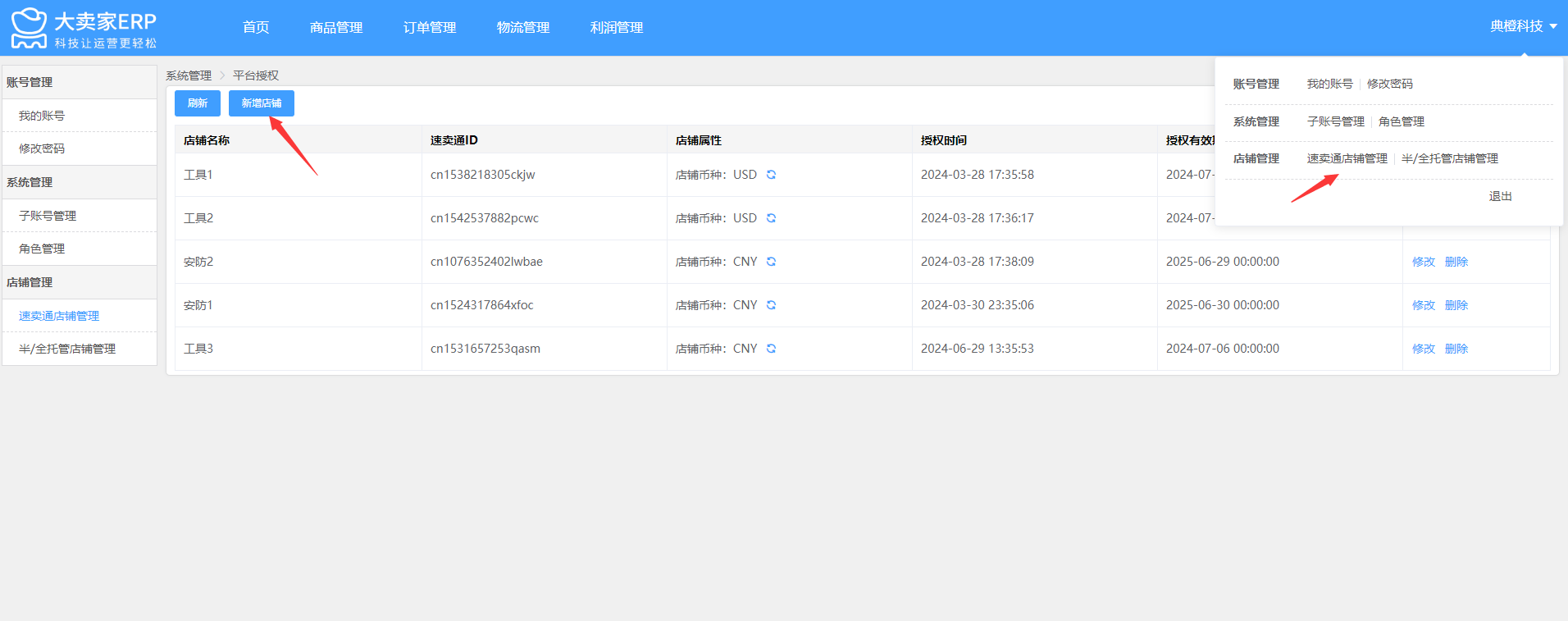The height and width of the screenshot is (621, 1568).
Task: Click the 刷新 button
Action: (198, 103)
